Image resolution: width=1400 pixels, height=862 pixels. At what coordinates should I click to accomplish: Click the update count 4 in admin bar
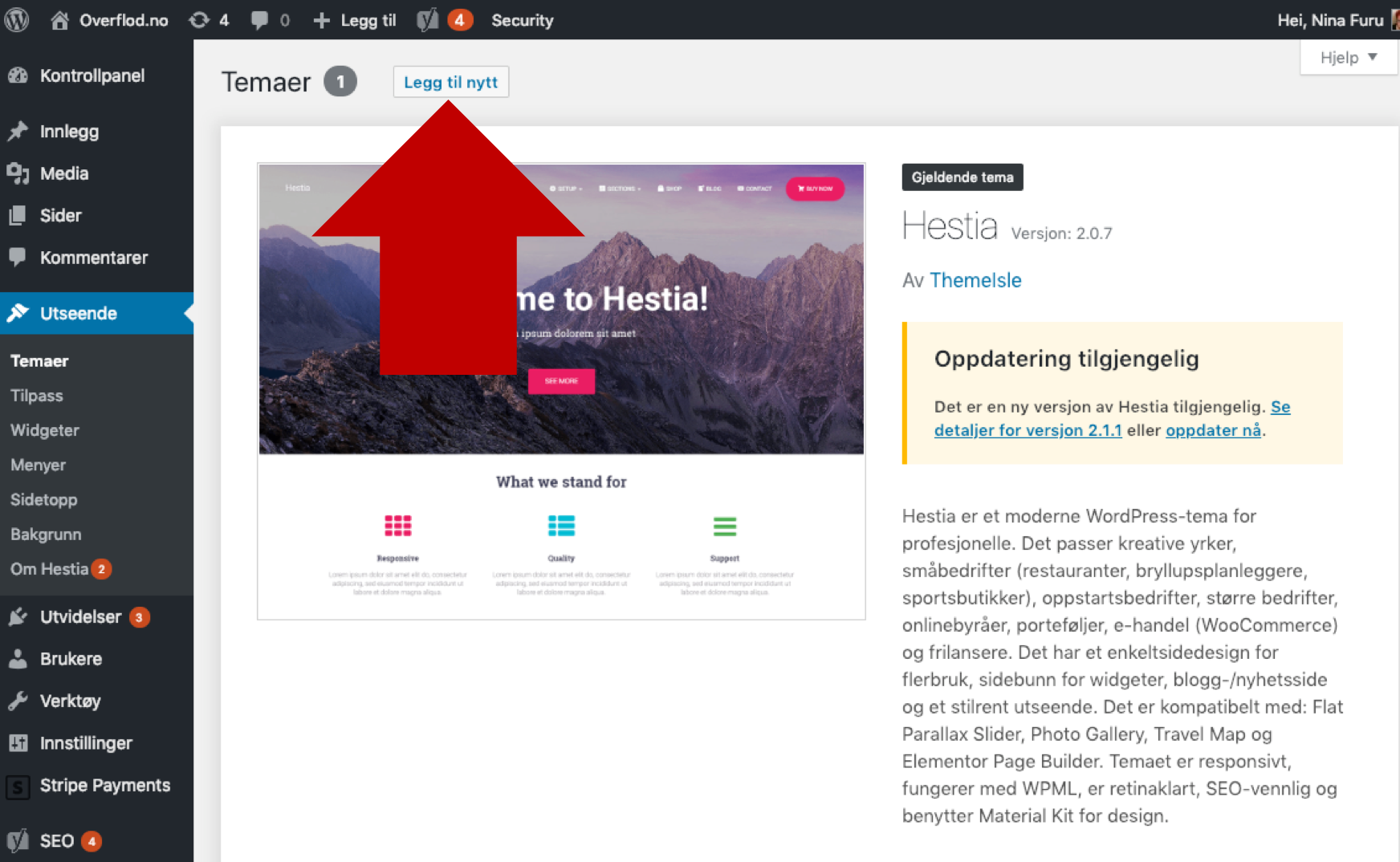(224, 20)
